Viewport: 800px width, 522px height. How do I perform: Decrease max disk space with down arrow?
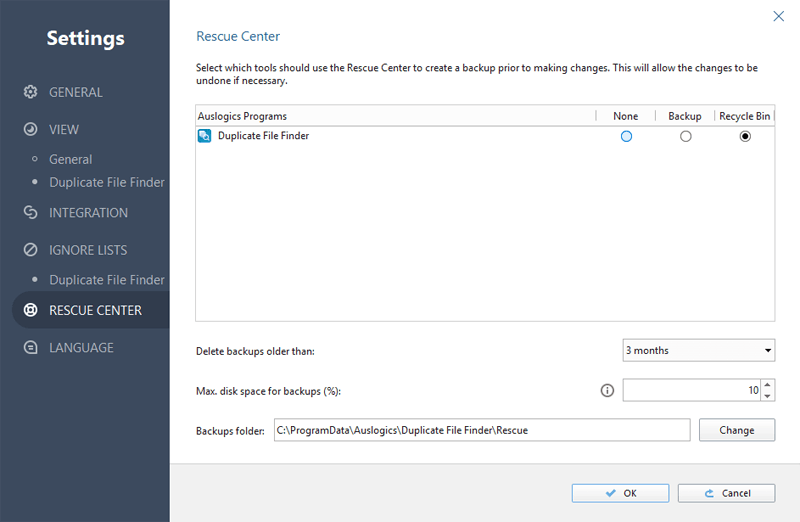pos(767,396)
